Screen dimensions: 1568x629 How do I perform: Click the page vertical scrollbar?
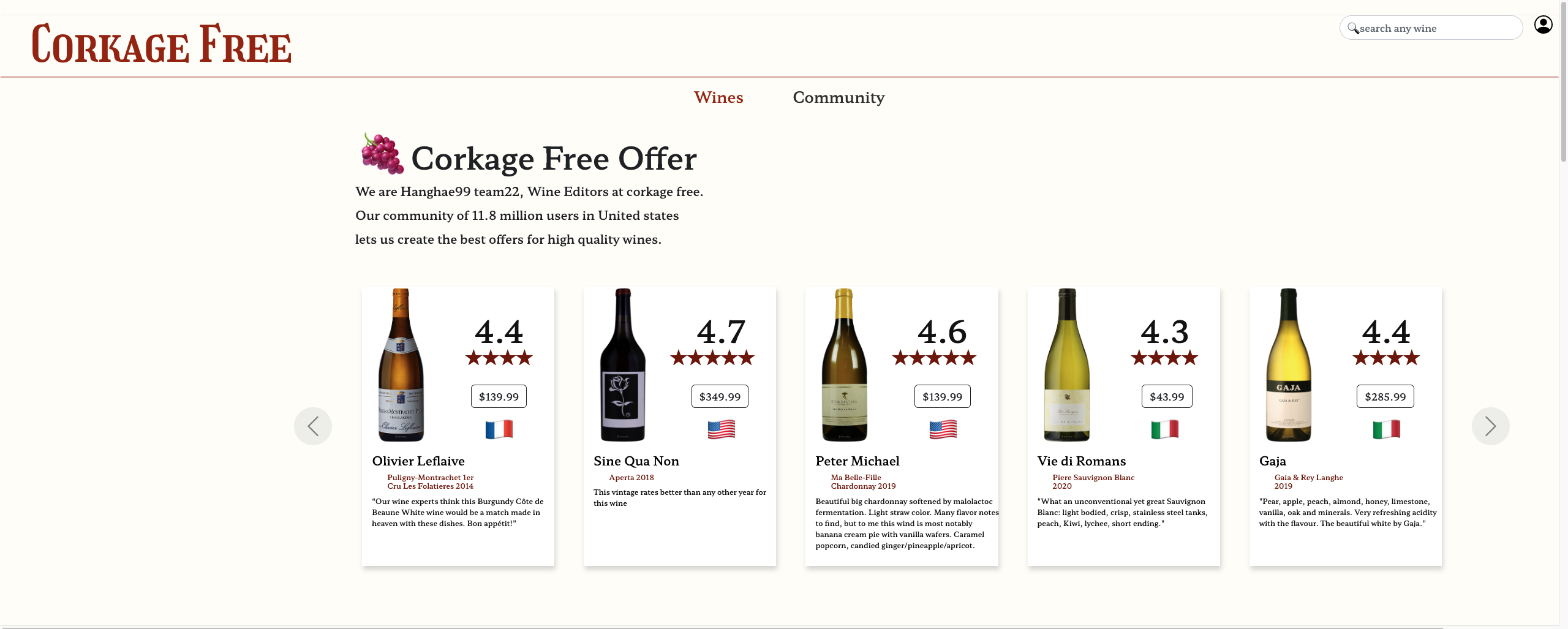[1563, 314]
